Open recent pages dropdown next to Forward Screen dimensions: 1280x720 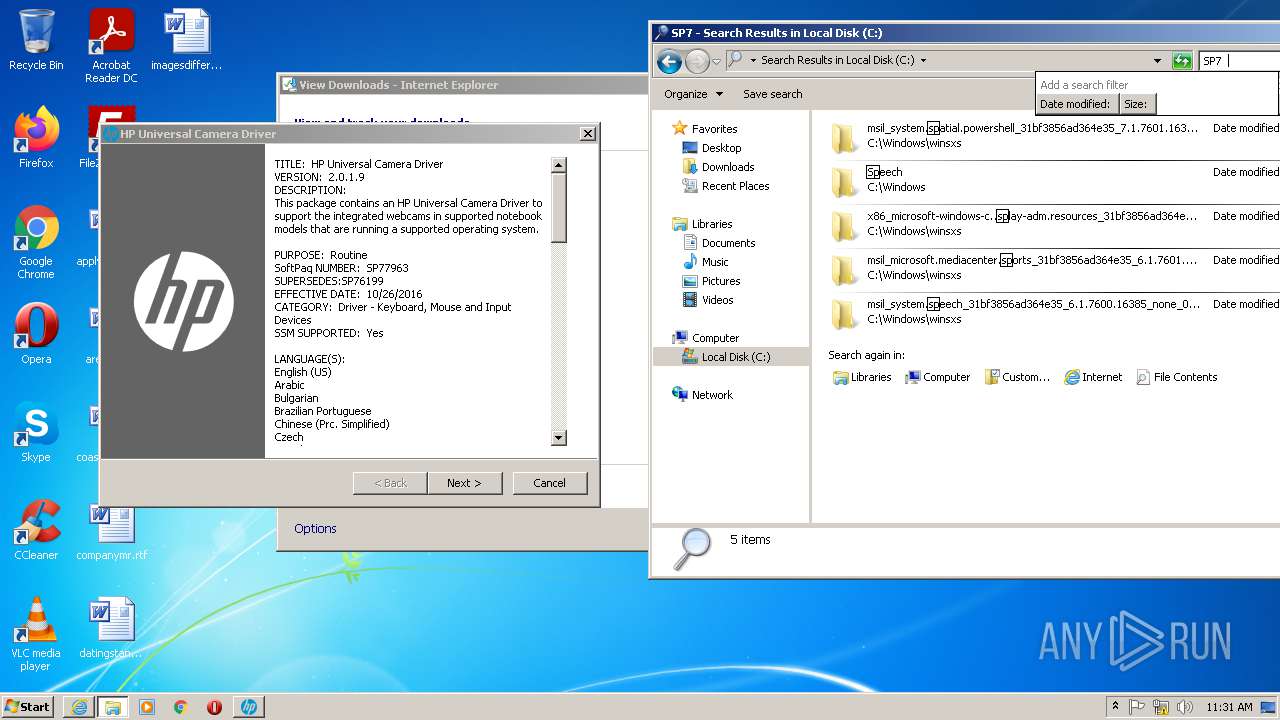tap(716, 61)
